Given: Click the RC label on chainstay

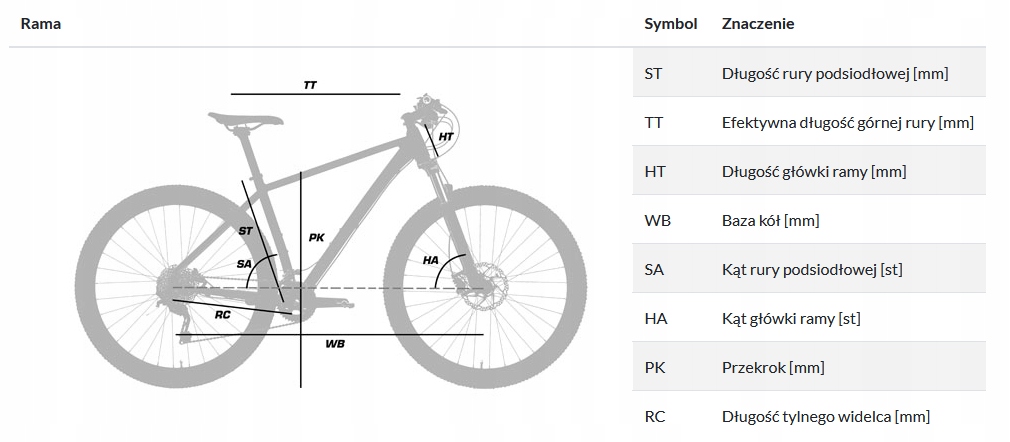Looking at the screenshot, I should click(223, 314).
